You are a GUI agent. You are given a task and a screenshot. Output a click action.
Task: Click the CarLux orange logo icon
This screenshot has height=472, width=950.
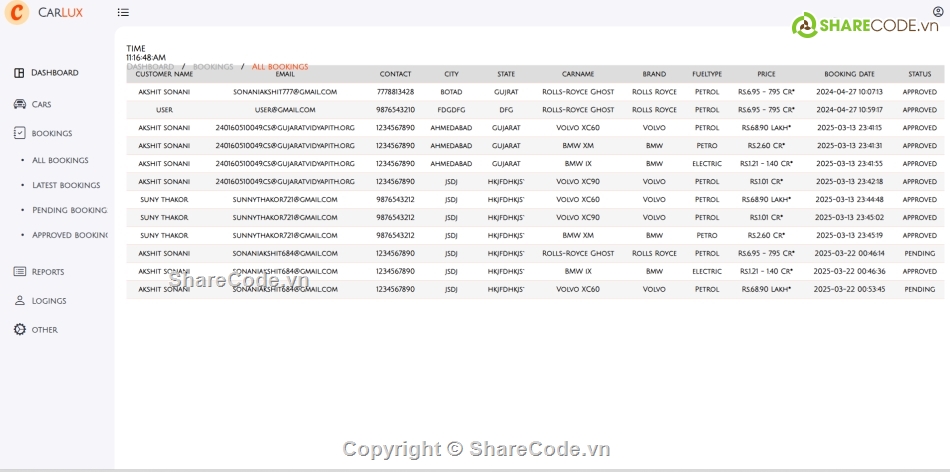tap(17, 12)
